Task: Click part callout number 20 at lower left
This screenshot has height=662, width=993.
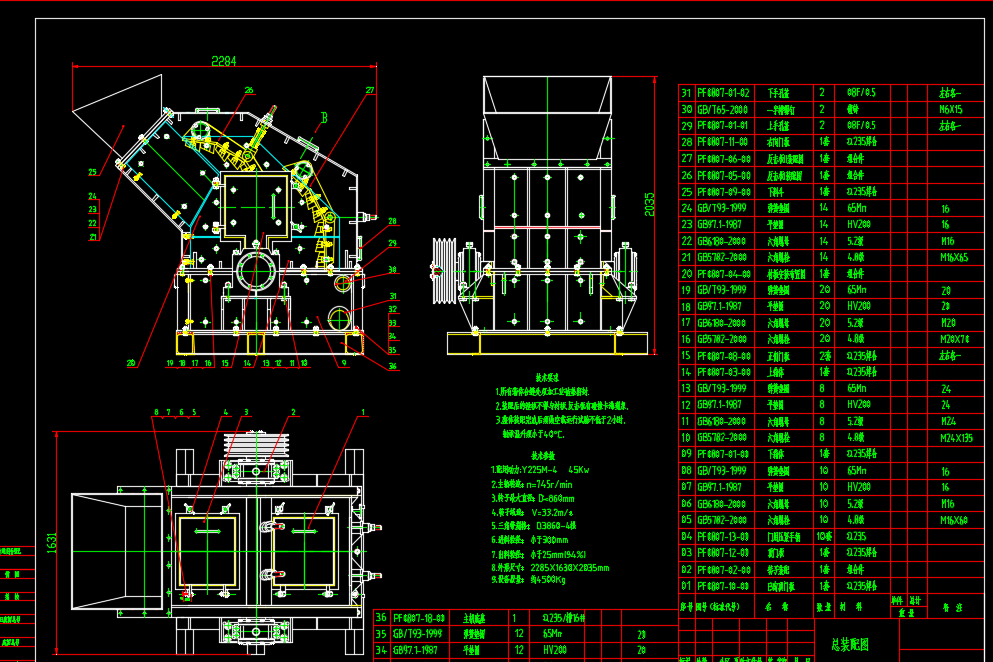Action: tap(130, 362)
